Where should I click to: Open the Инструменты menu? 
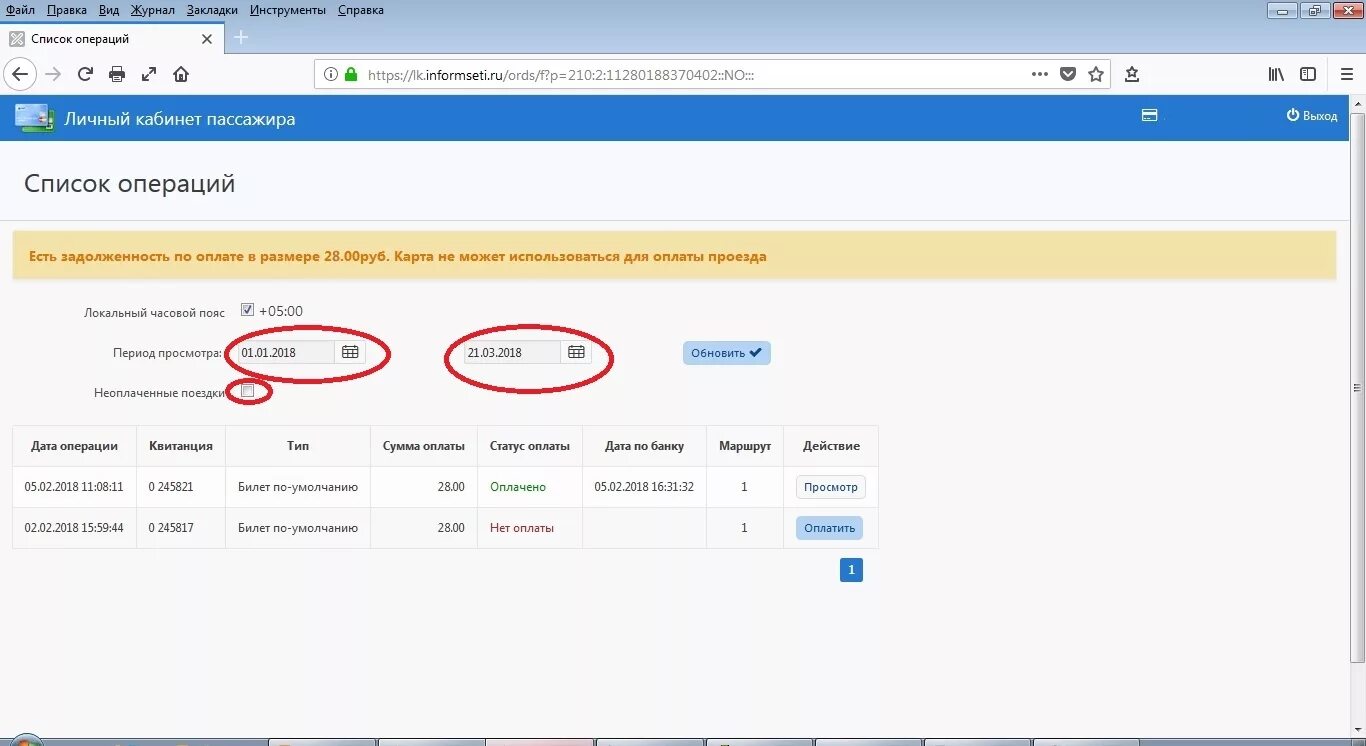coord(288,10)
